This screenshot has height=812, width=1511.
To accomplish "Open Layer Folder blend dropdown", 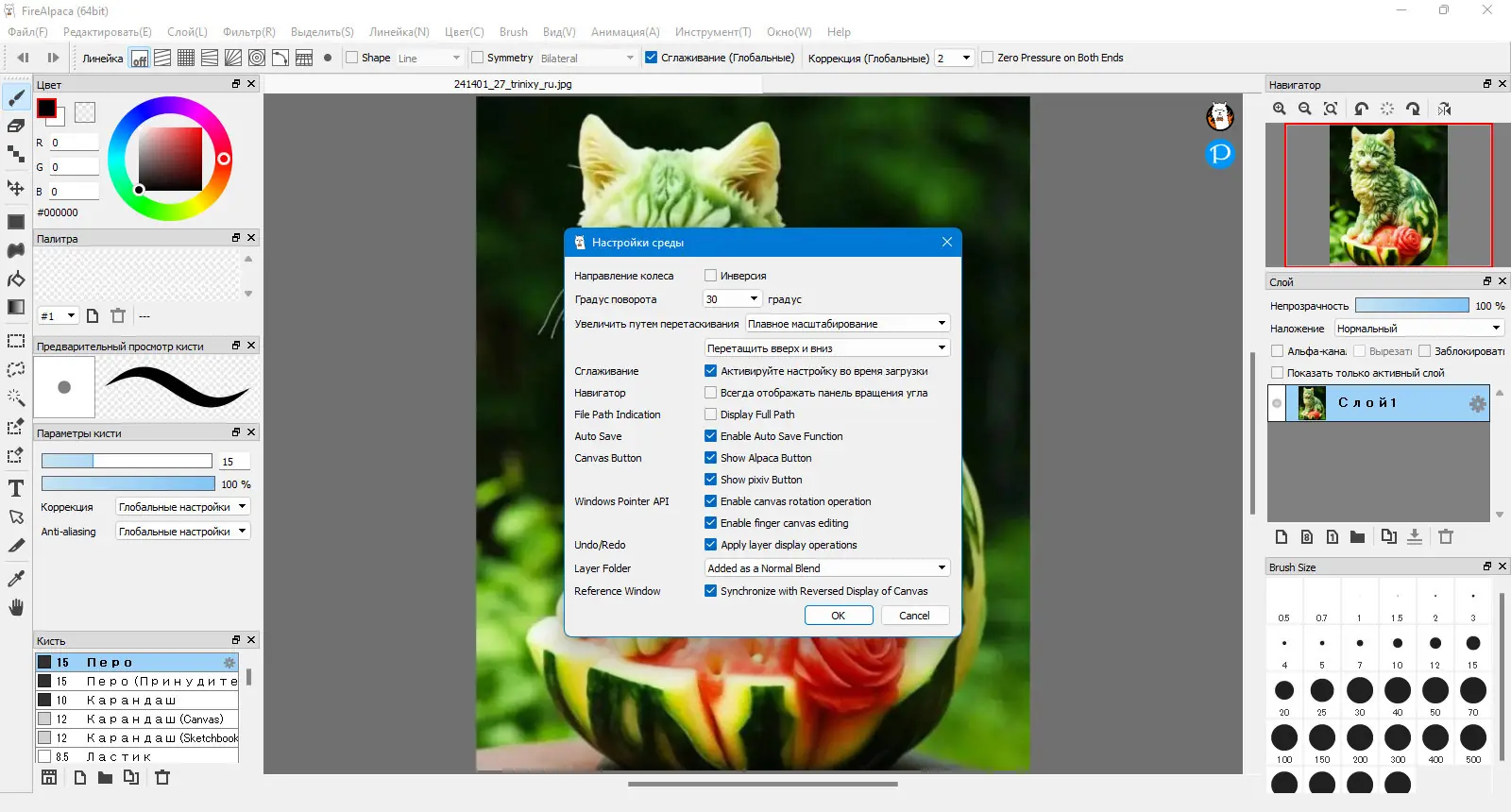I will click(826, 568).
